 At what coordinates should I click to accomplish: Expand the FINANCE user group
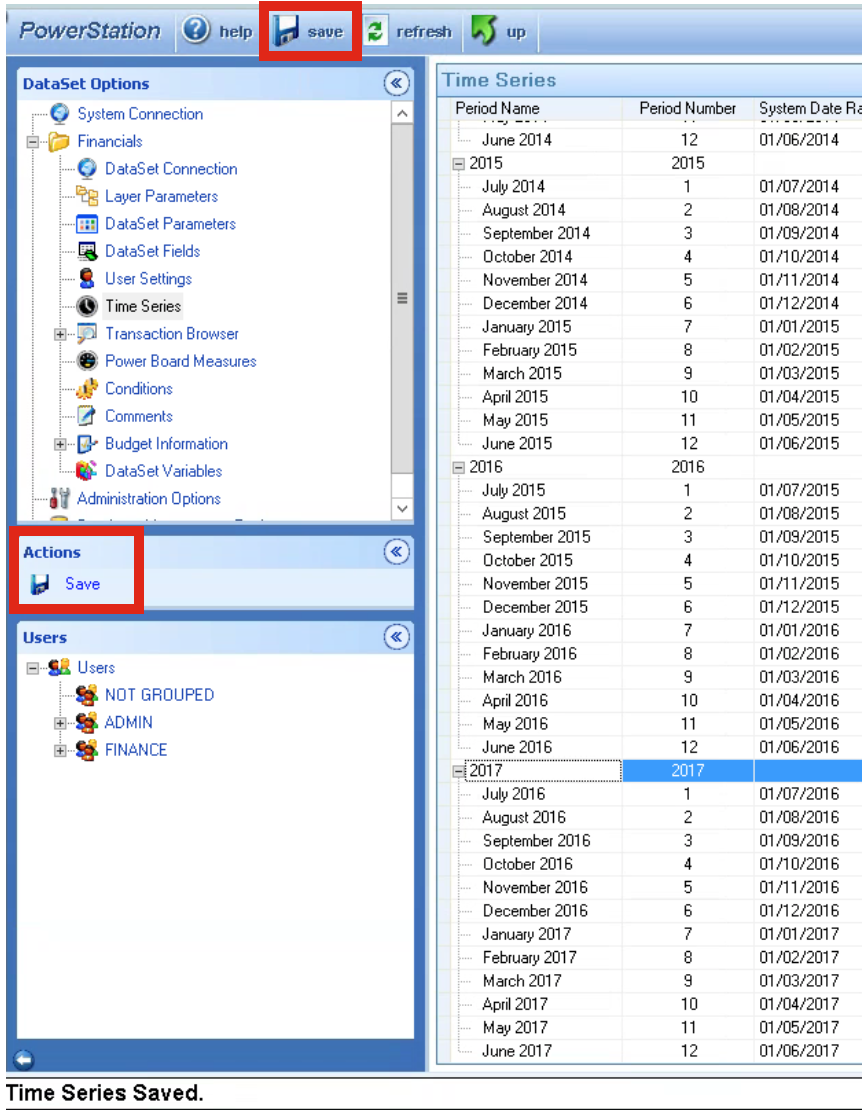point(61,750)
